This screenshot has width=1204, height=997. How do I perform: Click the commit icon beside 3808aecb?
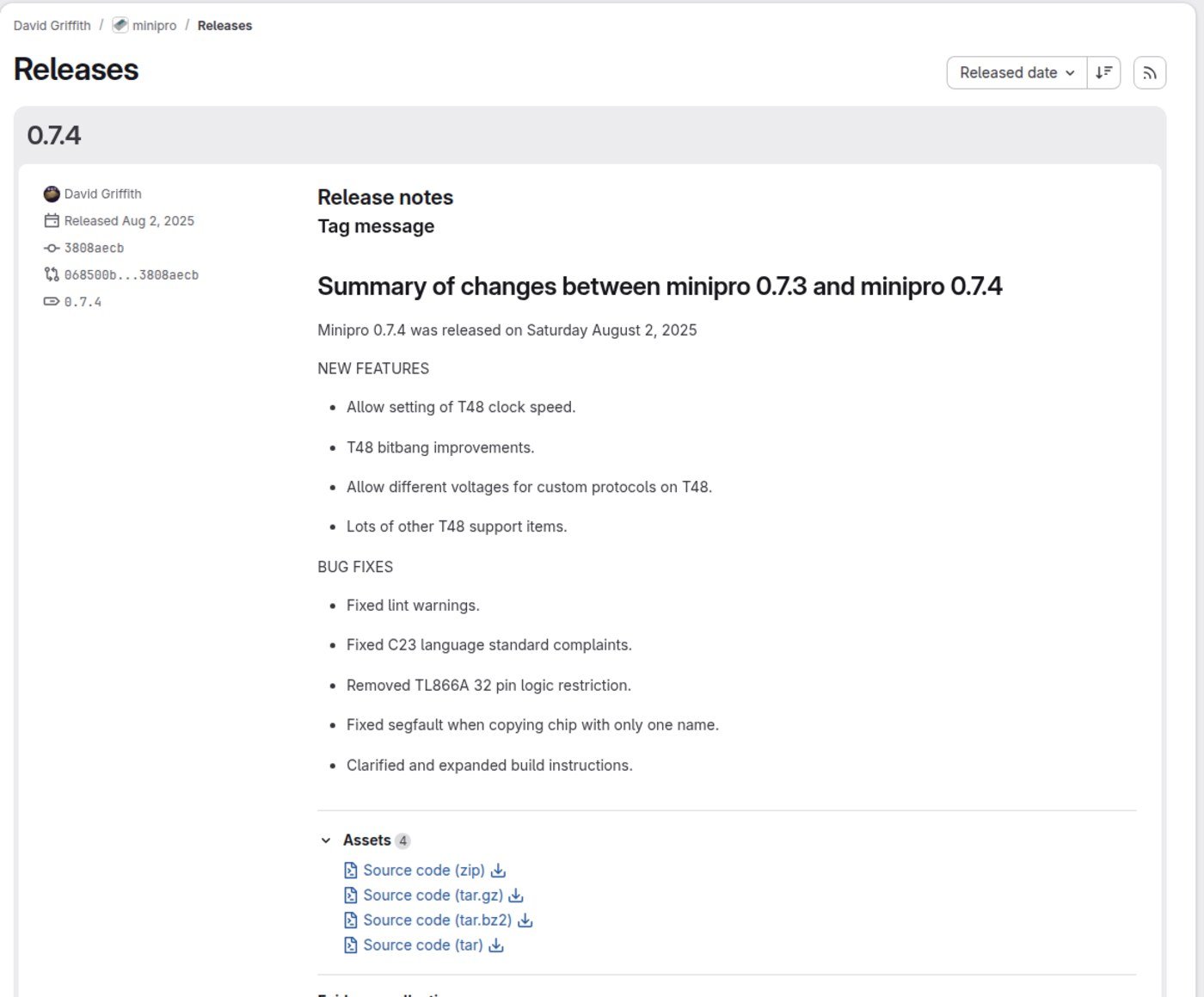point(52,248)
